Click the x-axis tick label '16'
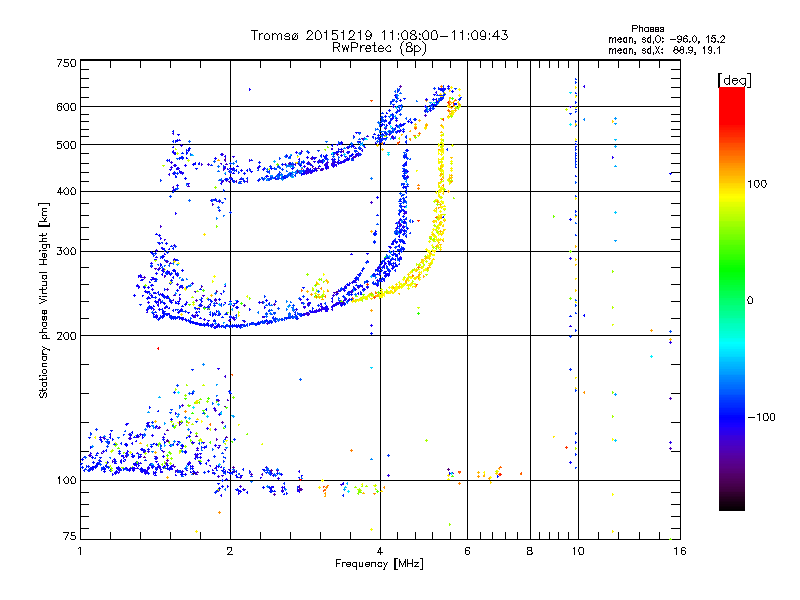This screenshot has height=600, width=800. [x=680, y=551]
